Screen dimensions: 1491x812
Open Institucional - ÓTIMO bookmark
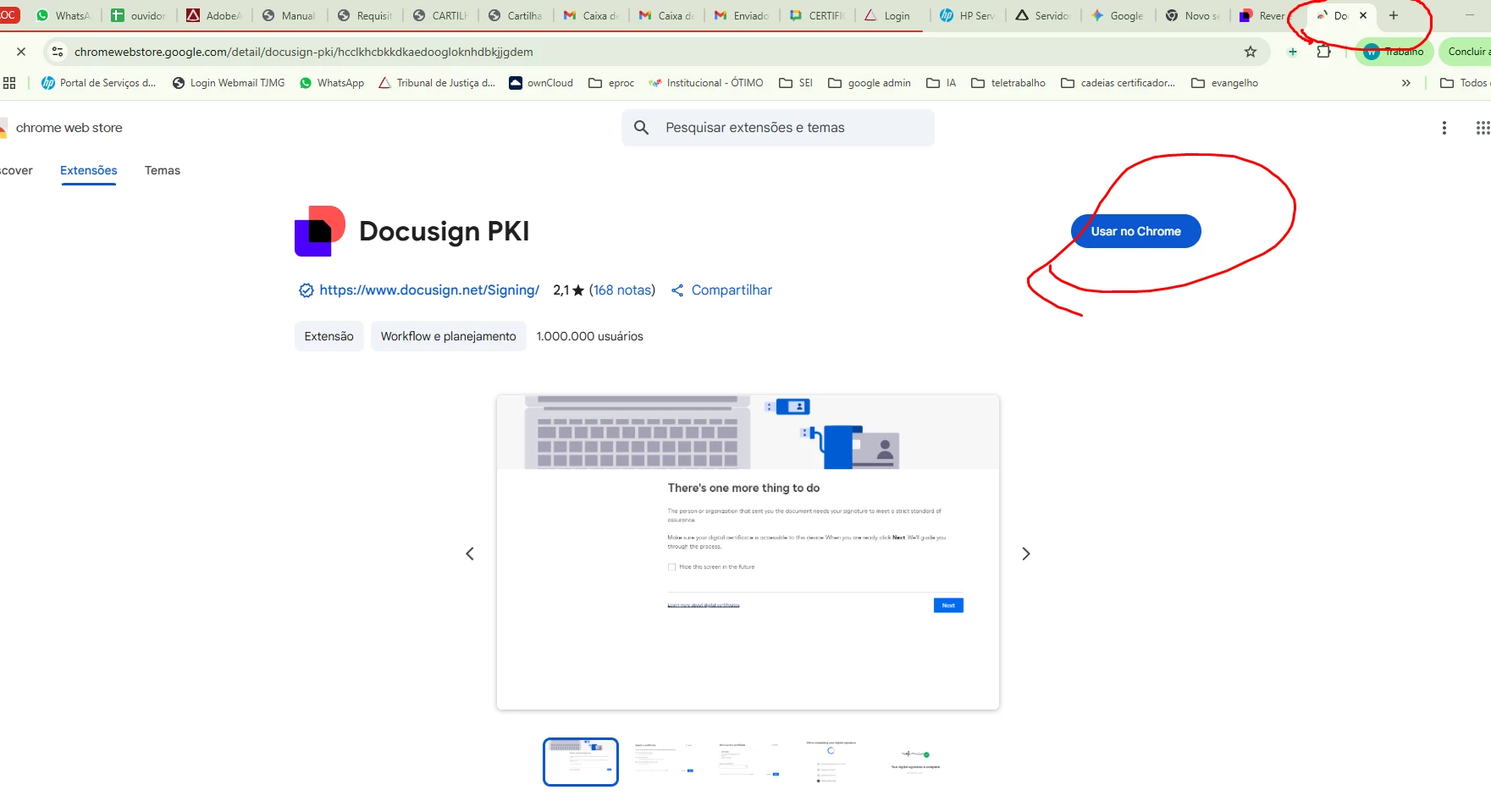(x=706, y=83)
